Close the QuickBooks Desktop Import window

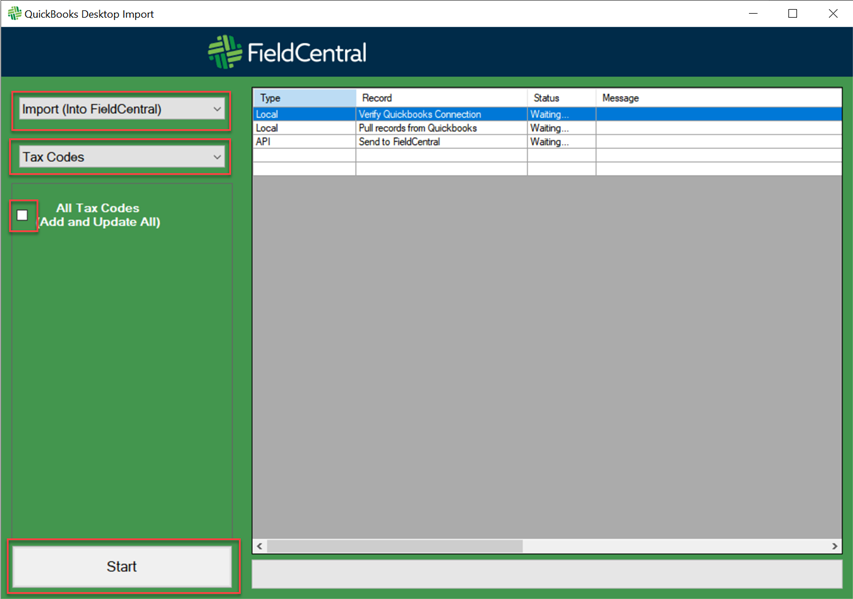(x=833, y=14)
